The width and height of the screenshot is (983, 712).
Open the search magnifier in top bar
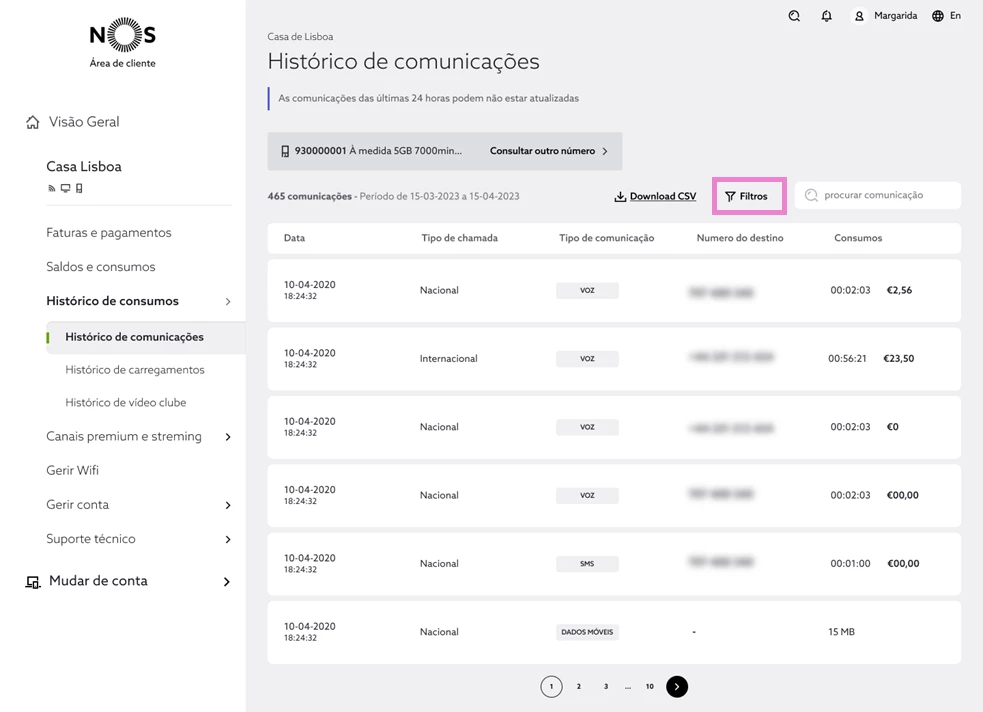click(x=794, y=16)
